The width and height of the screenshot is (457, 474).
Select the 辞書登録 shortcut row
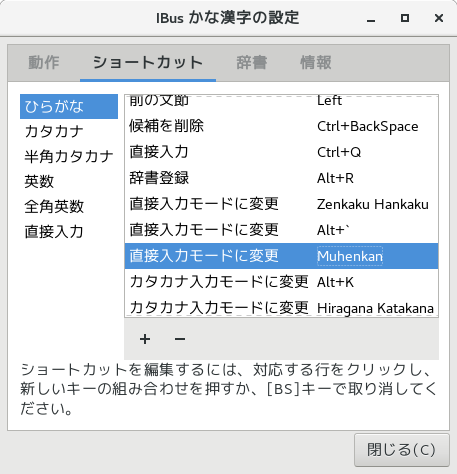pyautogui.click(x=282, y=178)
